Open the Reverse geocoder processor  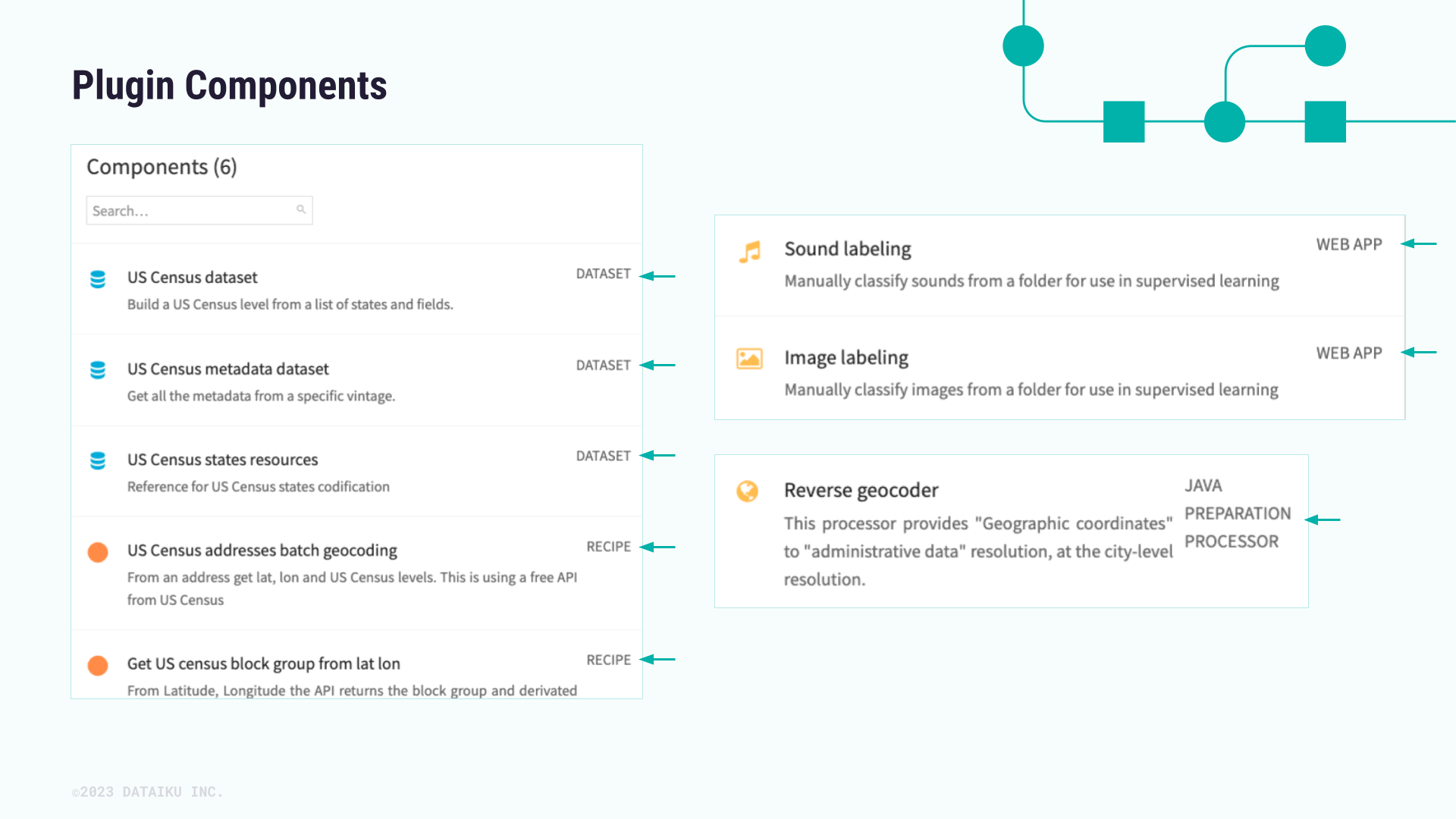tap(861, 490)
